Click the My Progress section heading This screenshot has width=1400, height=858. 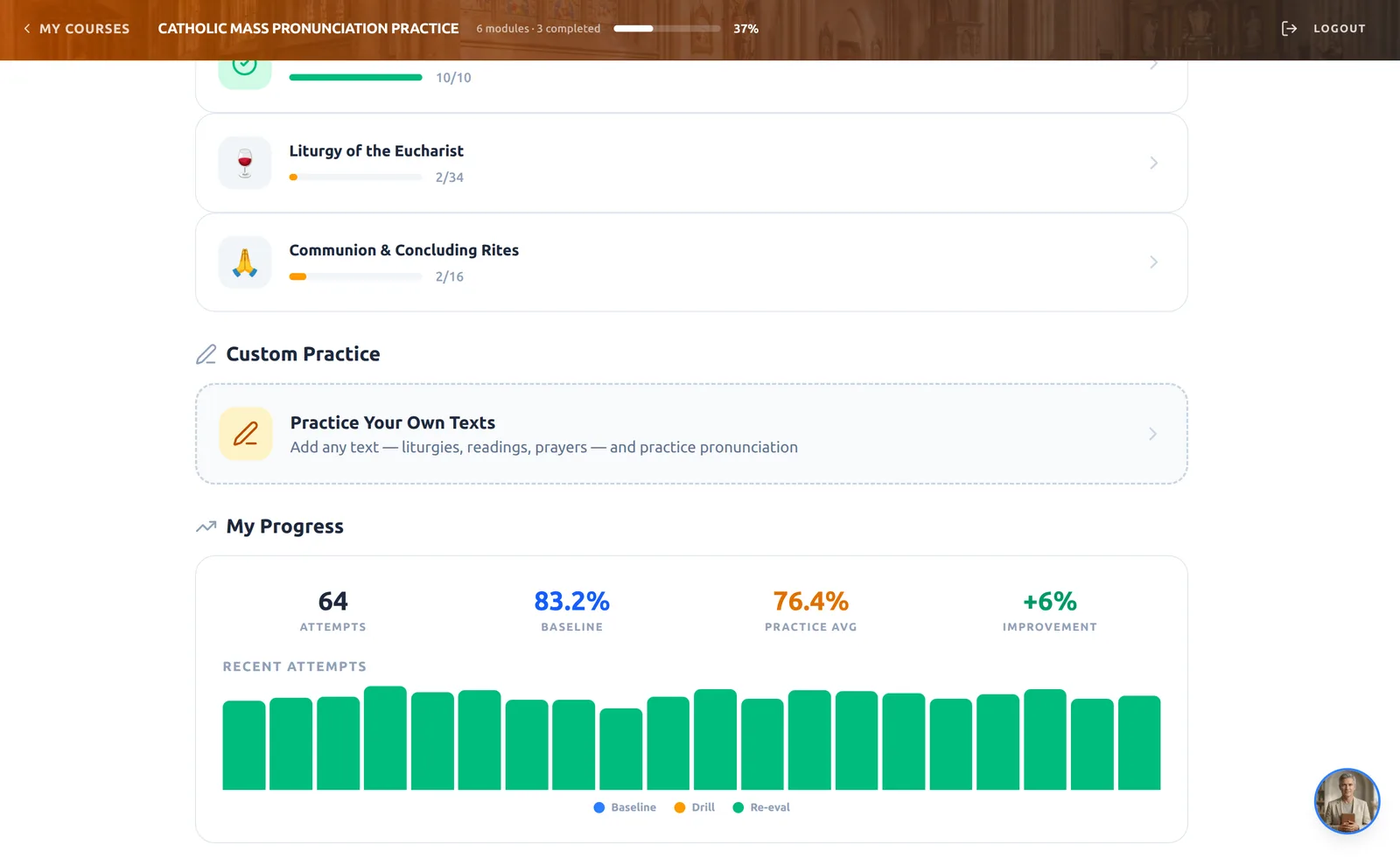(x=285, y=527)
